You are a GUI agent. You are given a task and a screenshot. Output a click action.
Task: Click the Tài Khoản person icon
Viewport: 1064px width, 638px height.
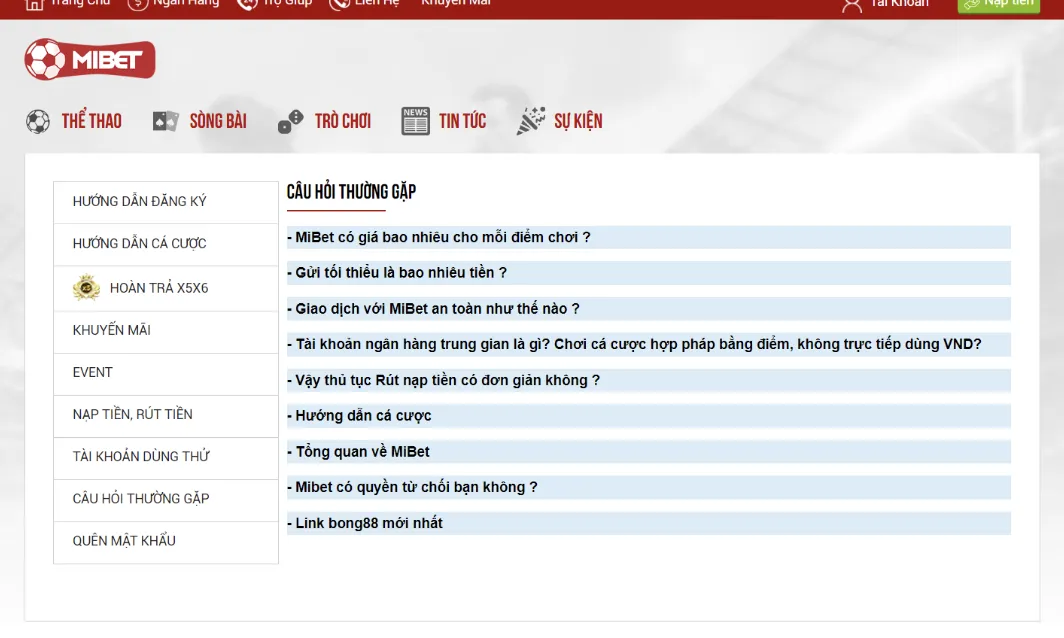coord(852,4)
